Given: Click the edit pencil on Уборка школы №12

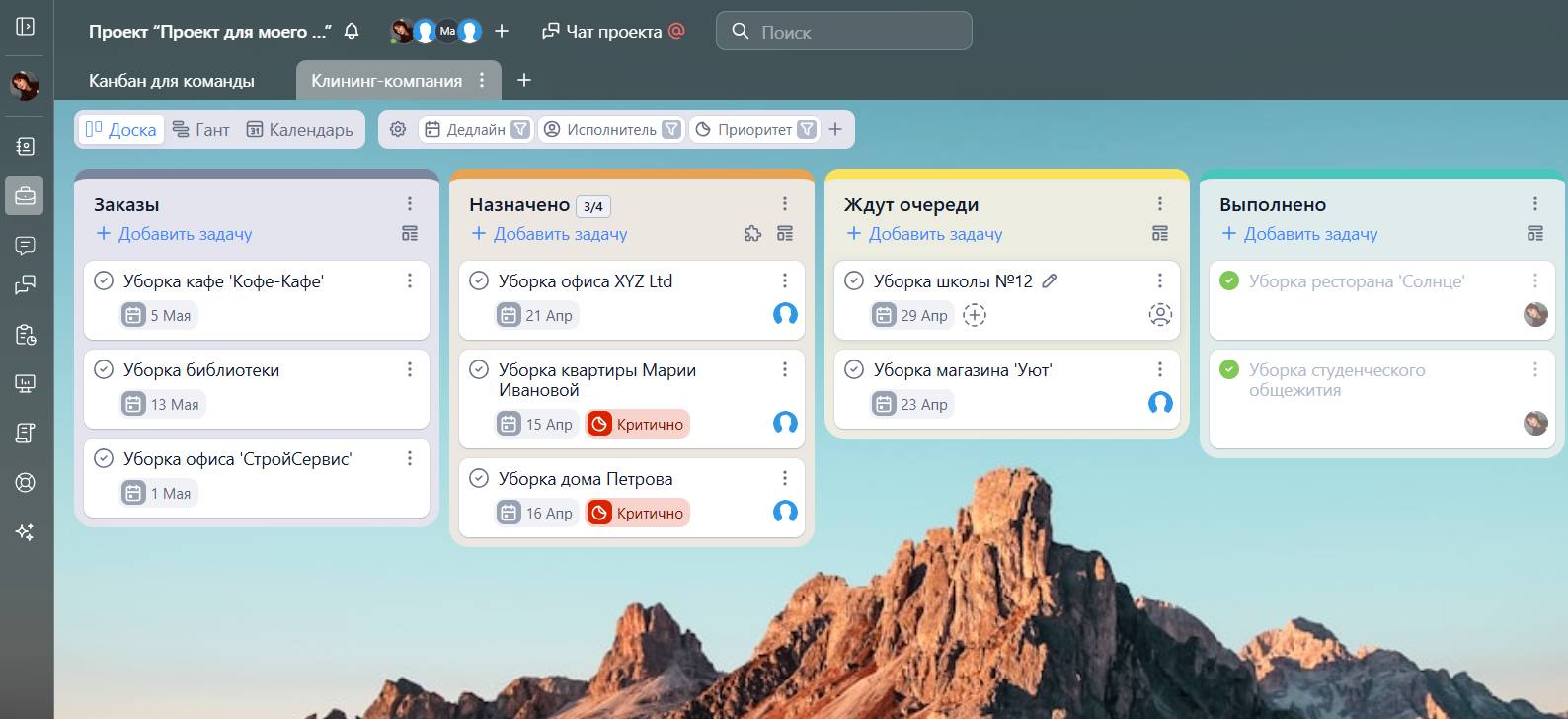Looking at the screenshot, I should [x=1050, y=281].
